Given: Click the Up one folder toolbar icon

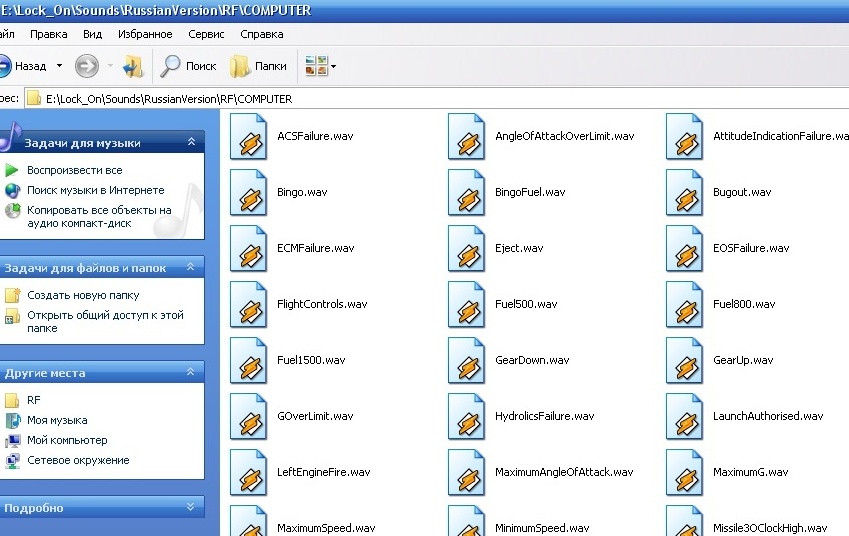Looking at the screenshot, I should (x=133, y=66).
